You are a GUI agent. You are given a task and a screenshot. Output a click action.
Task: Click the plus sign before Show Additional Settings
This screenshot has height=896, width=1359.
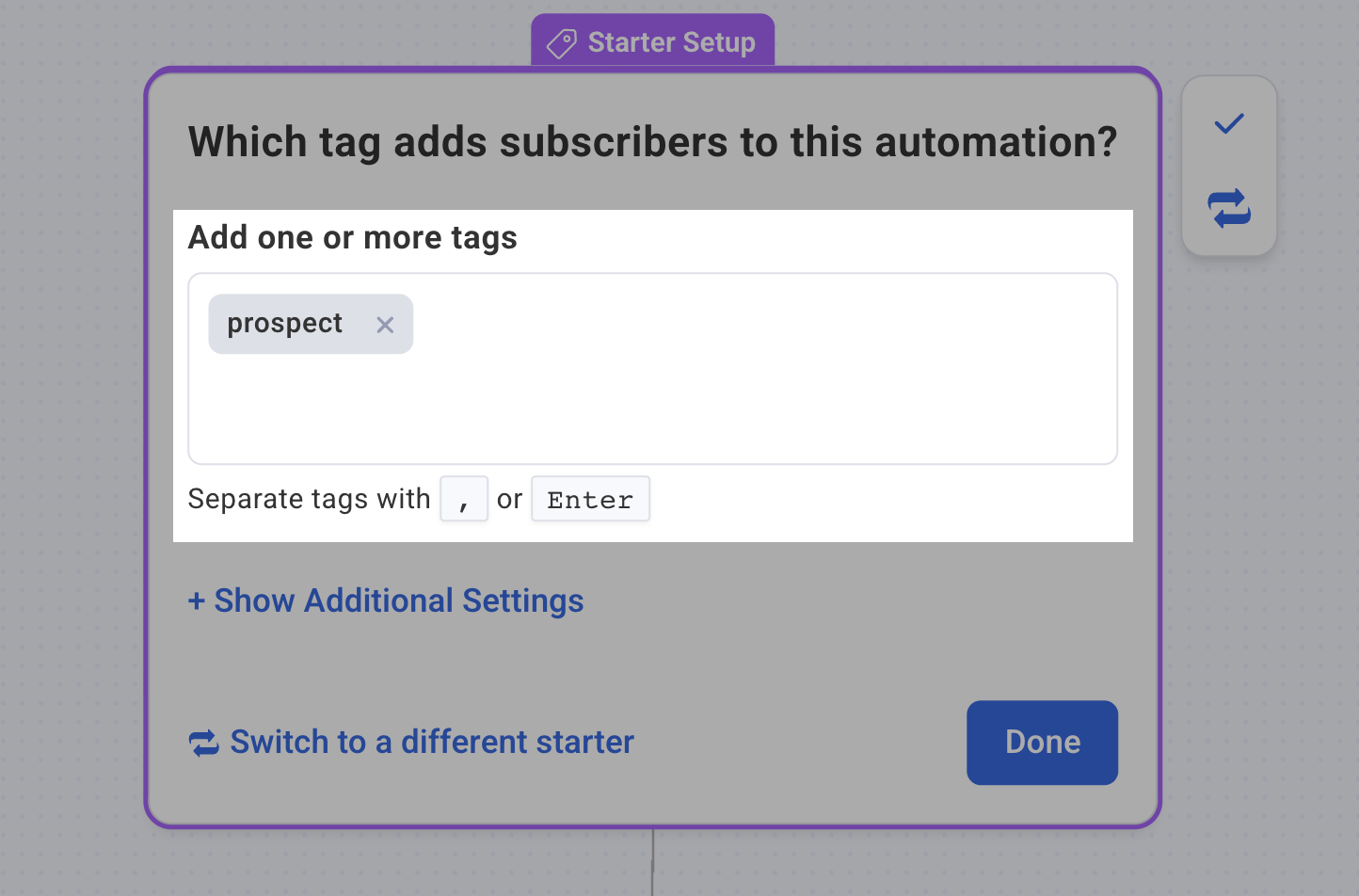click(x=197, y=601)
